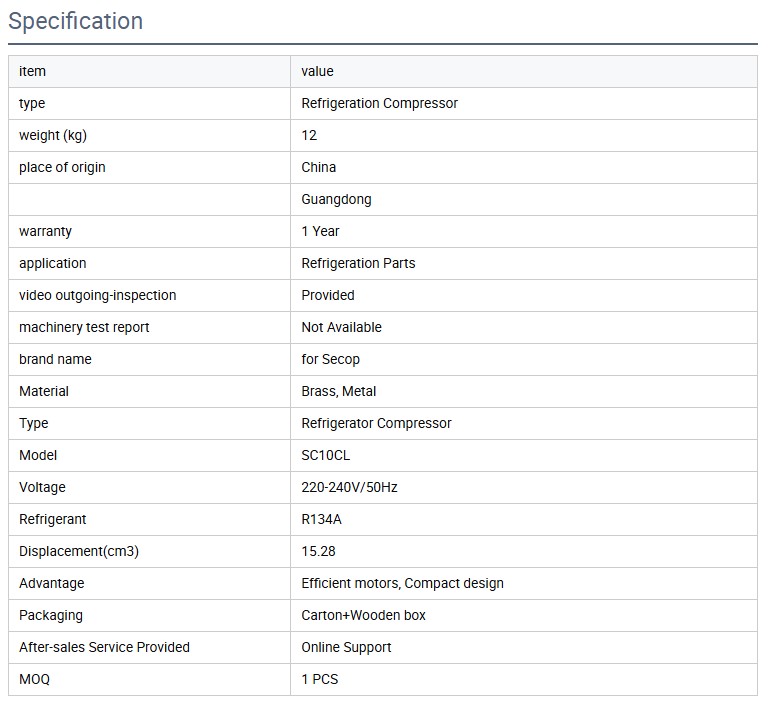Click the 'for Secop' brand name value
This screenshot has height=705, width=770.
[330, 359]
